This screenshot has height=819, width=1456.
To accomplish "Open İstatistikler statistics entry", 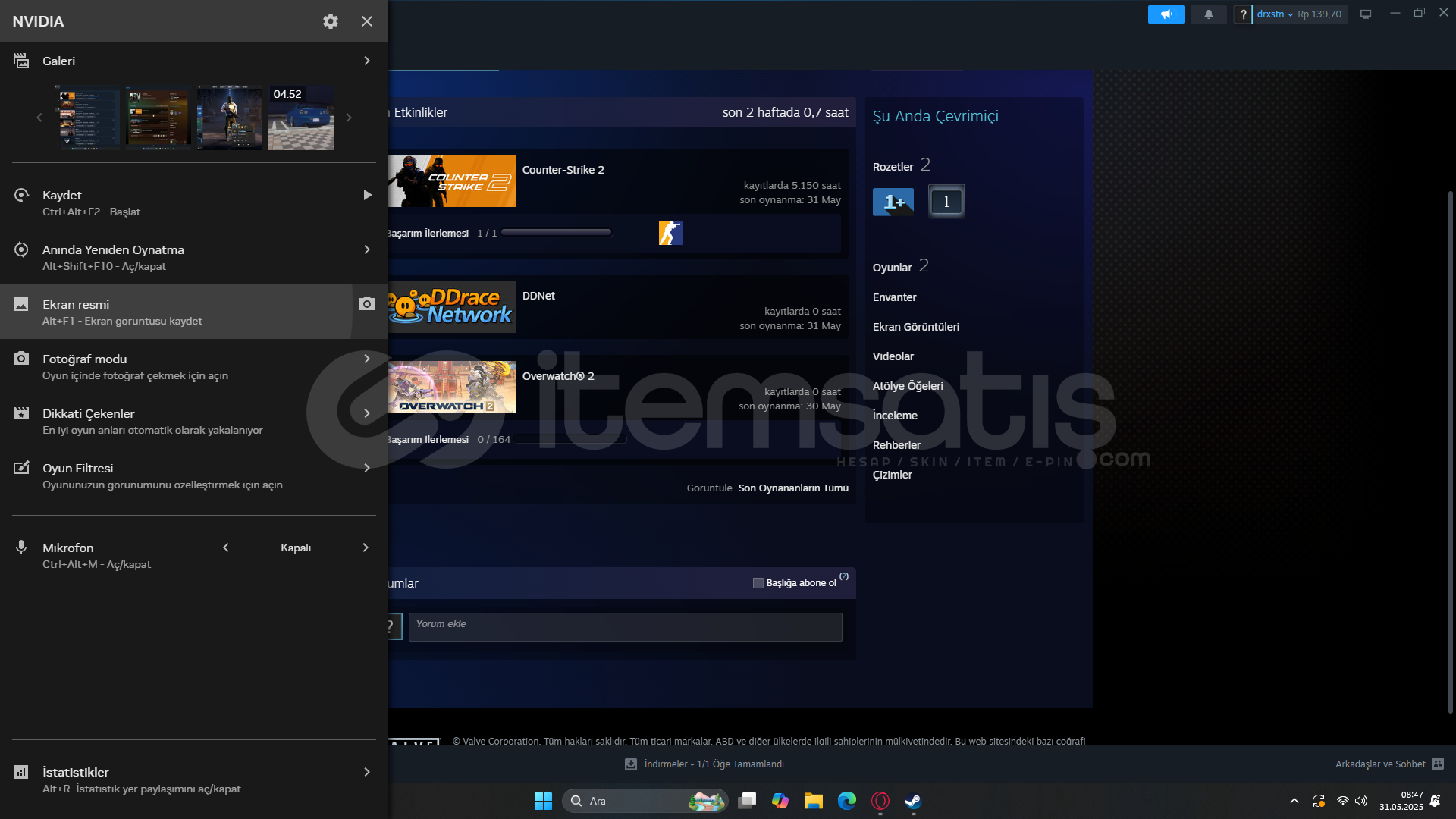I will 194,780.
